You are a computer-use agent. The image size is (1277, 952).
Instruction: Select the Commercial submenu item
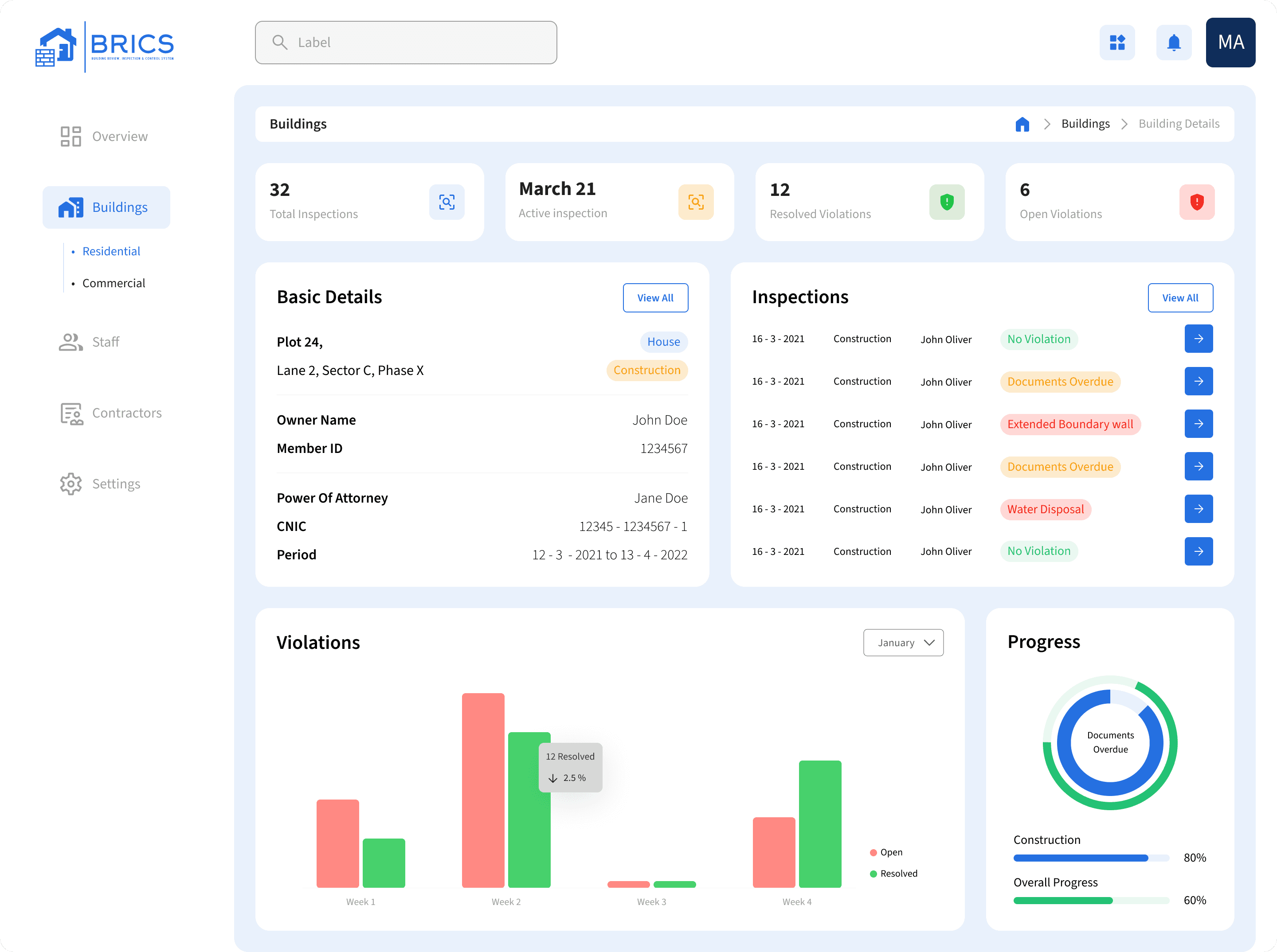click(114, 283)
